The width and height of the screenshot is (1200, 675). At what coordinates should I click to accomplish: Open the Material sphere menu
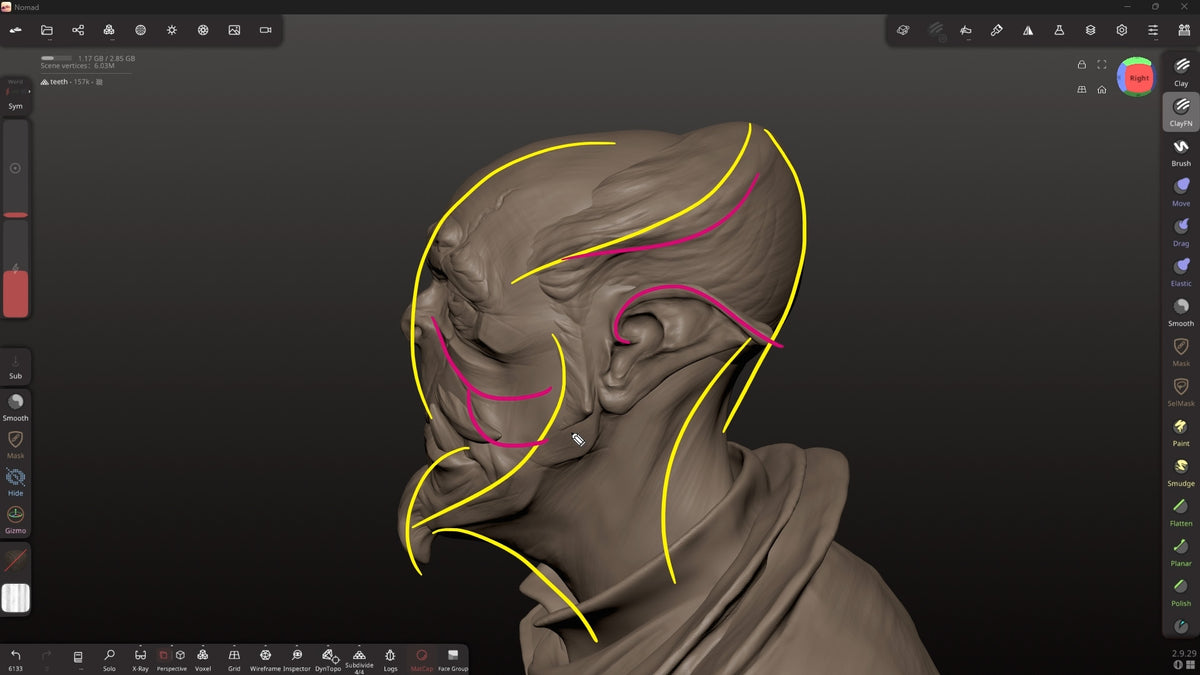point(140,30)
